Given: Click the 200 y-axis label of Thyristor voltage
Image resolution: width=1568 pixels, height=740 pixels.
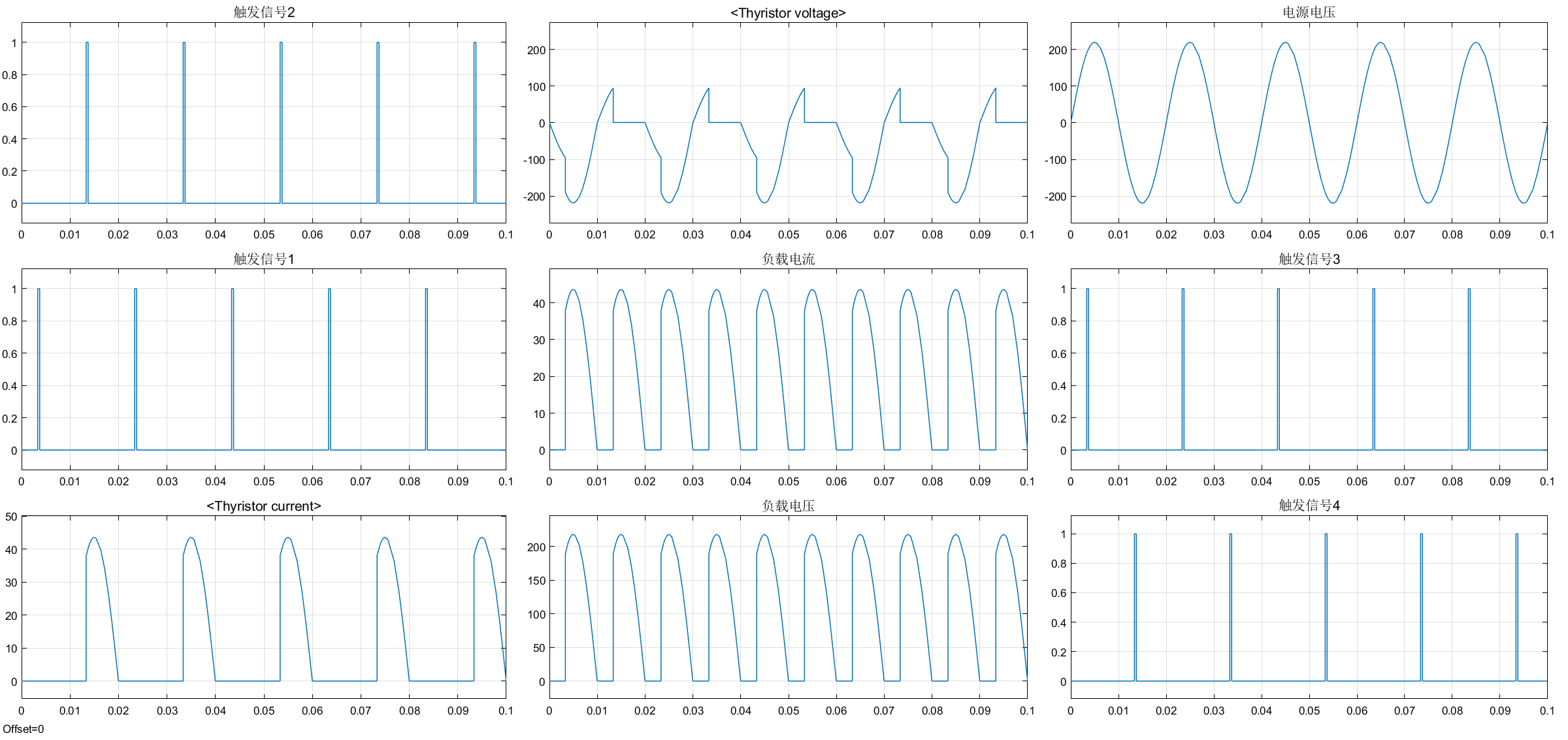Looking at the screenshot, I should (536, 50).
